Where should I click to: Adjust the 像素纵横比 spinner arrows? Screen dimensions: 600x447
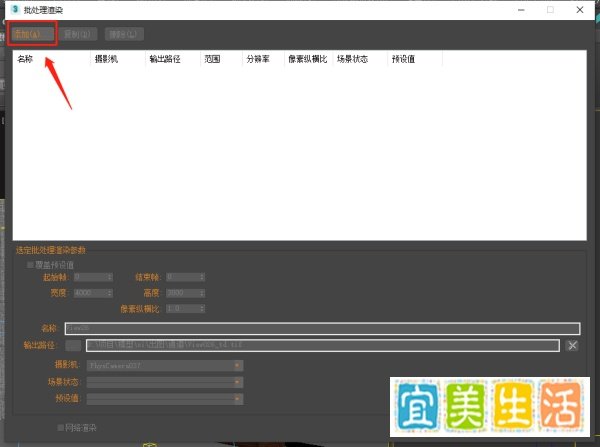click(202, 308)
